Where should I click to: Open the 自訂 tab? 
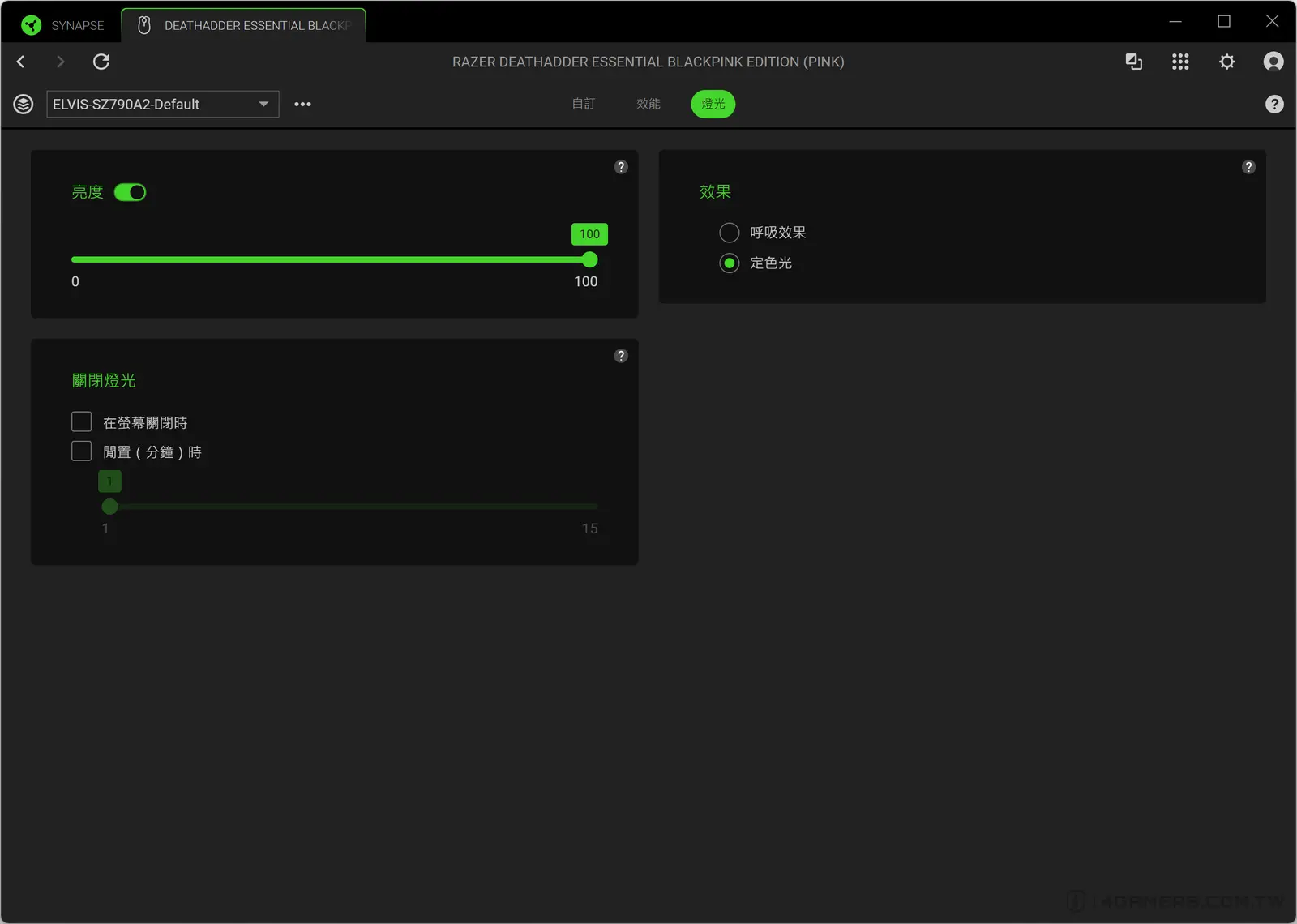[584, 104]
